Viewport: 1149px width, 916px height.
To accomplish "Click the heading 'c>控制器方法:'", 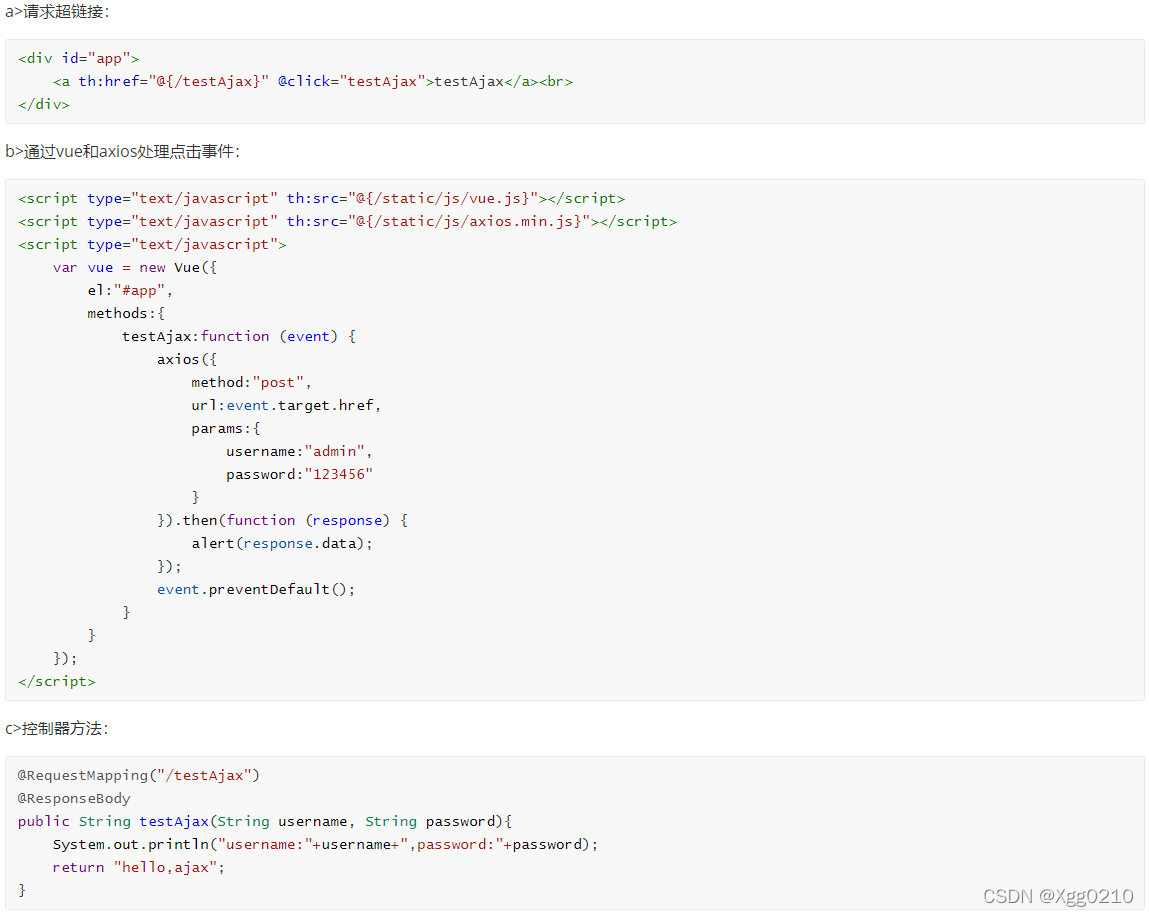I will [57, 728].
